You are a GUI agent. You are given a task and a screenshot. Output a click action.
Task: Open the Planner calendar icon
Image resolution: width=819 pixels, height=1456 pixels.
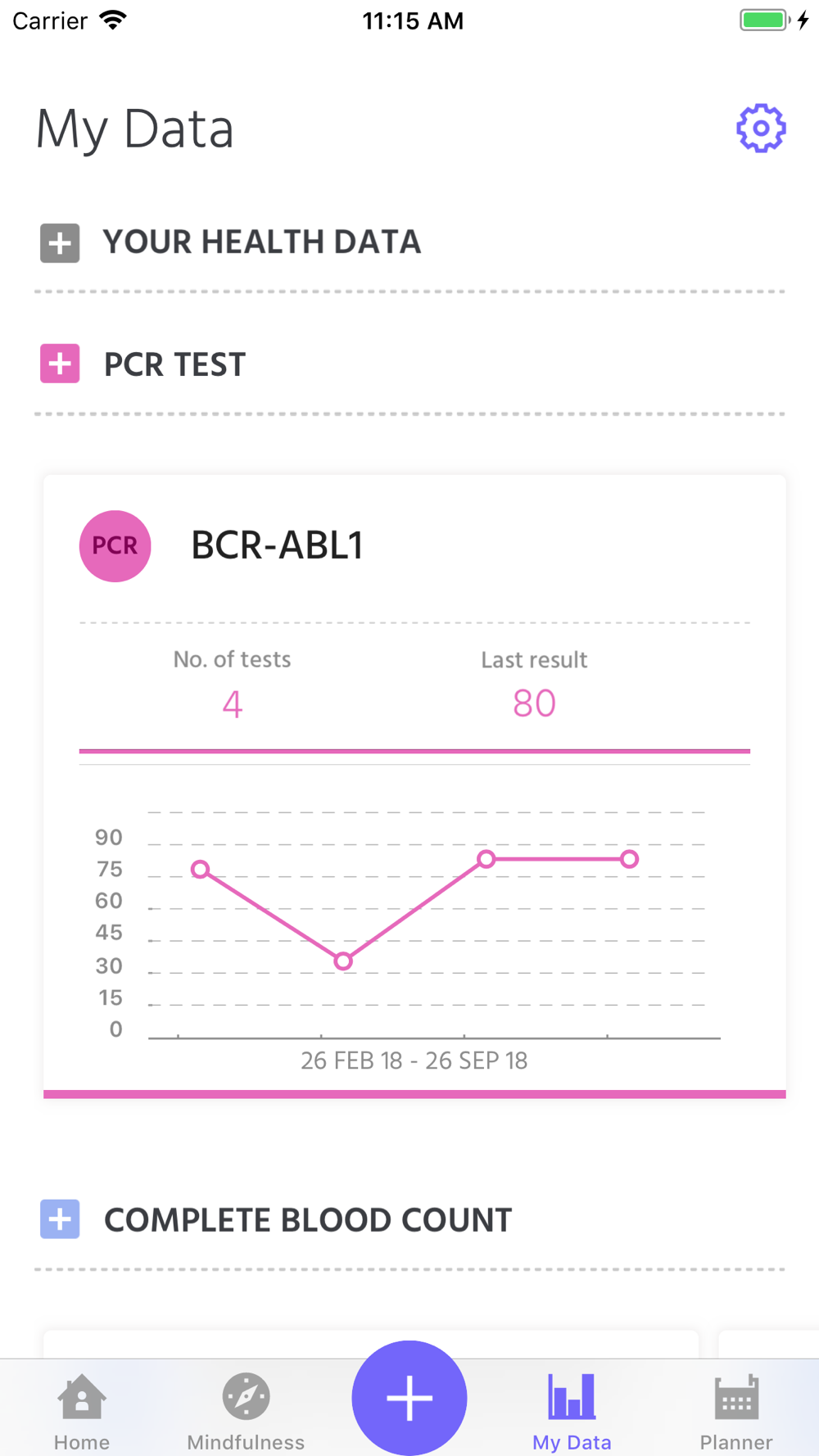(x=736, y=1397)
